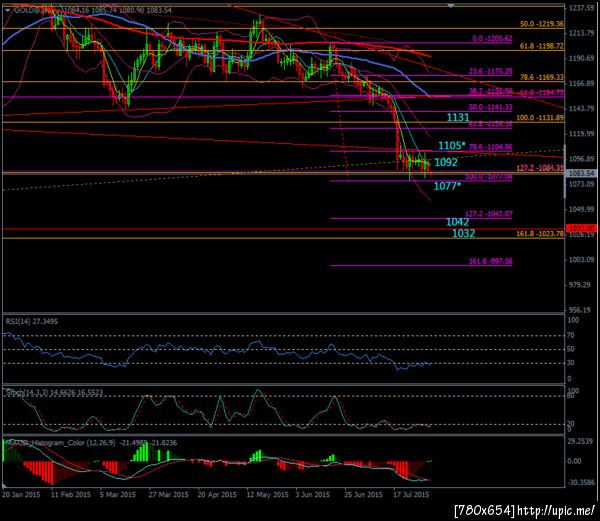The height and width of the screenshot is (521, 600).
Task: Click 1213.79 on the price axis
Action: coord(581,33)
